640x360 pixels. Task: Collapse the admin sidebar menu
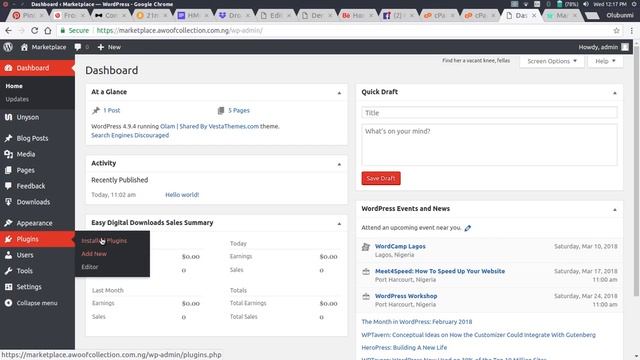pos(37,303)
